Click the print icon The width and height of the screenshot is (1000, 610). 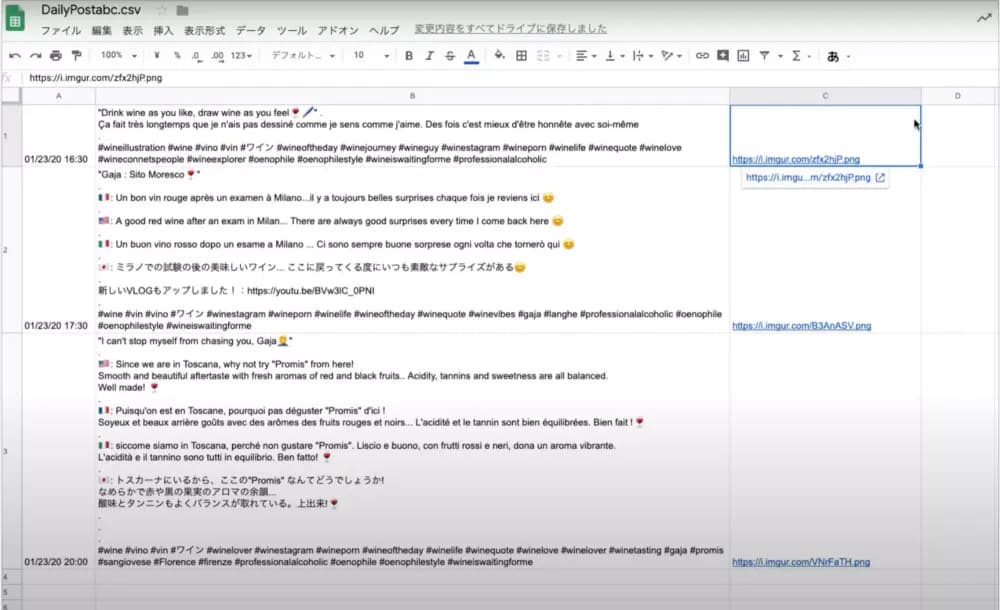click(x=55, y=55)
